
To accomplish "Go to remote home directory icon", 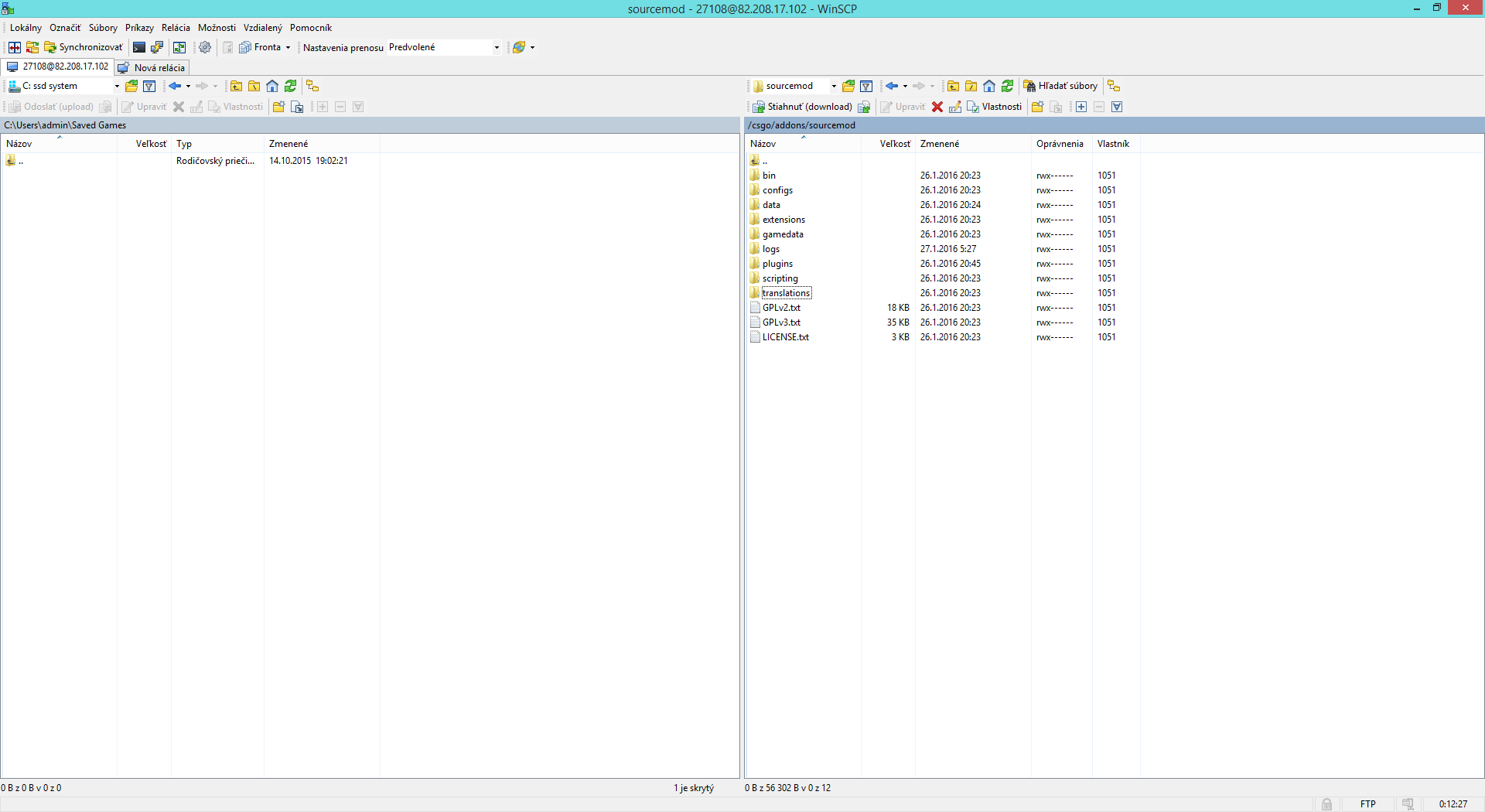I will tap(989, 86).
